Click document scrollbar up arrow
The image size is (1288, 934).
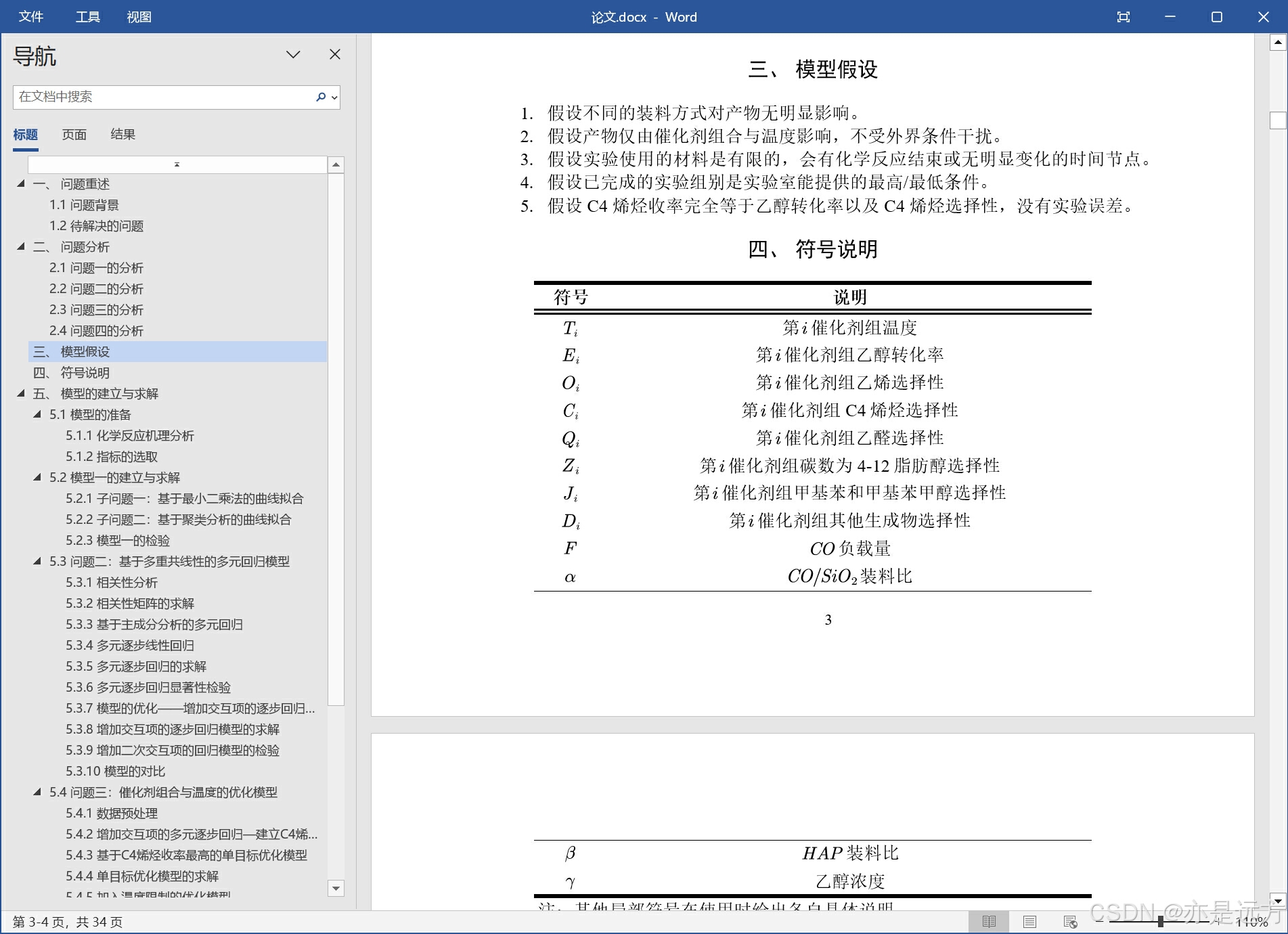1277,43
